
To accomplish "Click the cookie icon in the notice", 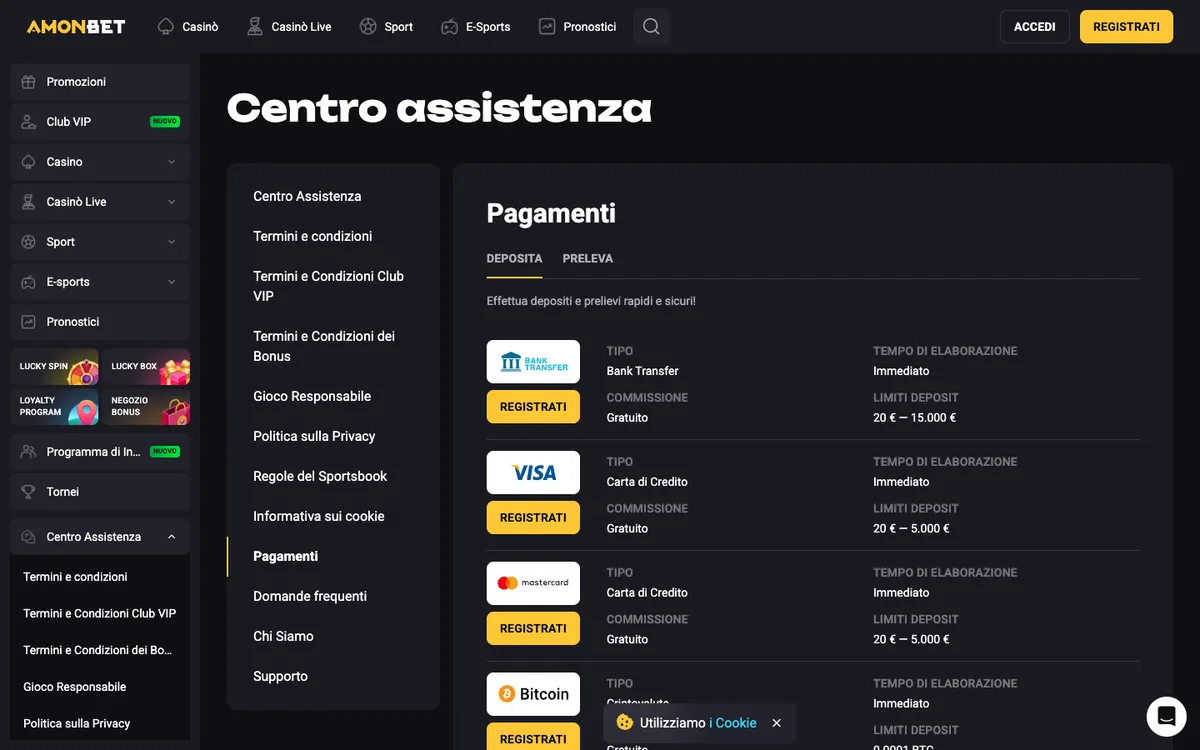I will coord(625,722).
